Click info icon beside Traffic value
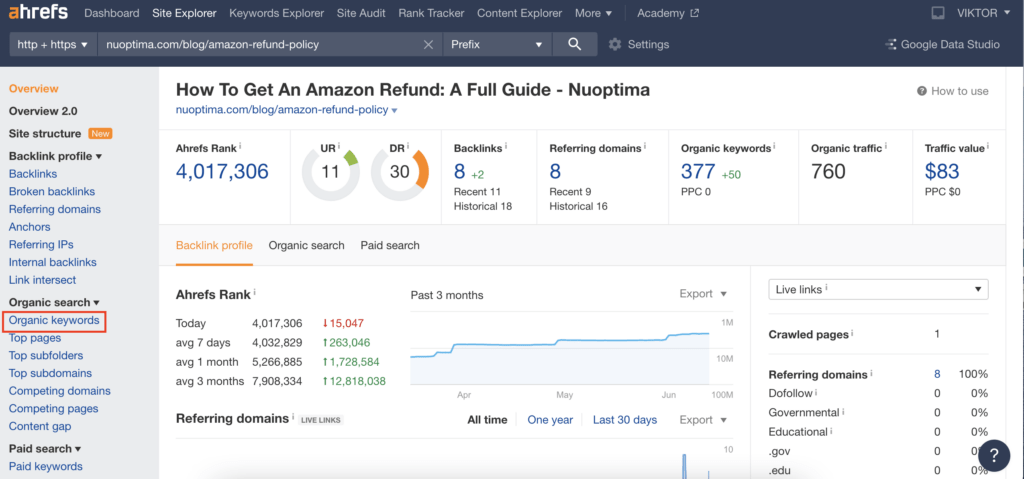 click(988, 146)
